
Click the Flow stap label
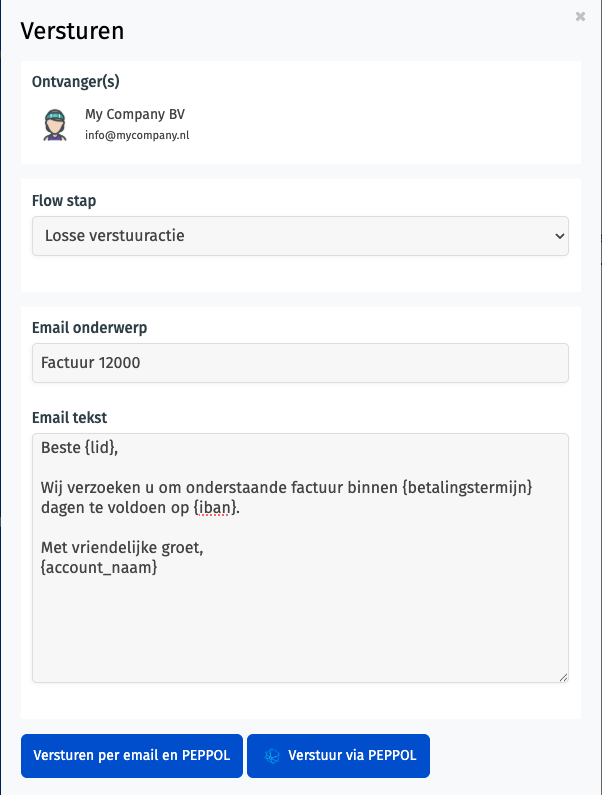[x=64, y=201]
